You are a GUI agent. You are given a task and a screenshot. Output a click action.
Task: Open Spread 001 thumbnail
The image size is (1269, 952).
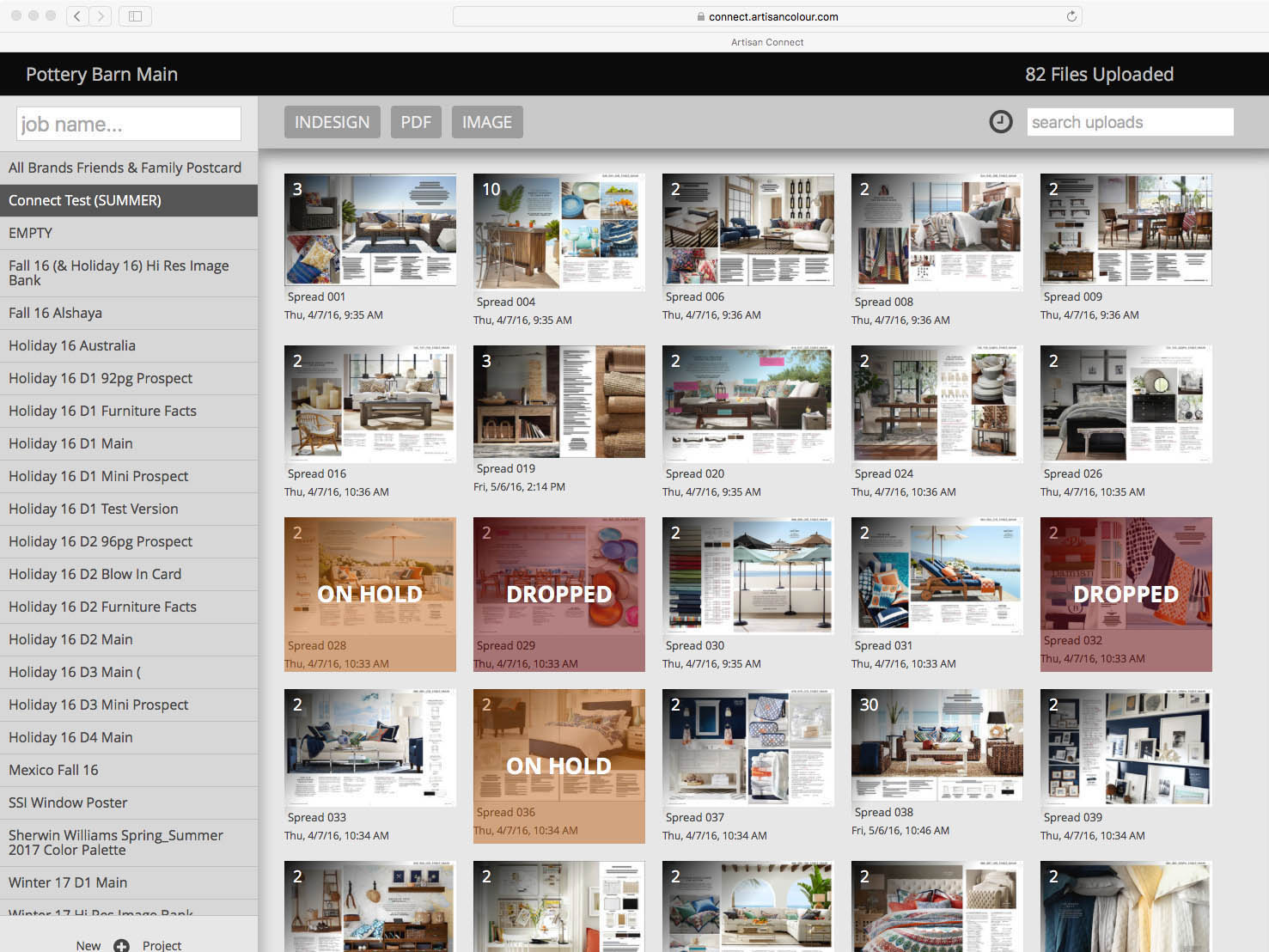point(370,229)
